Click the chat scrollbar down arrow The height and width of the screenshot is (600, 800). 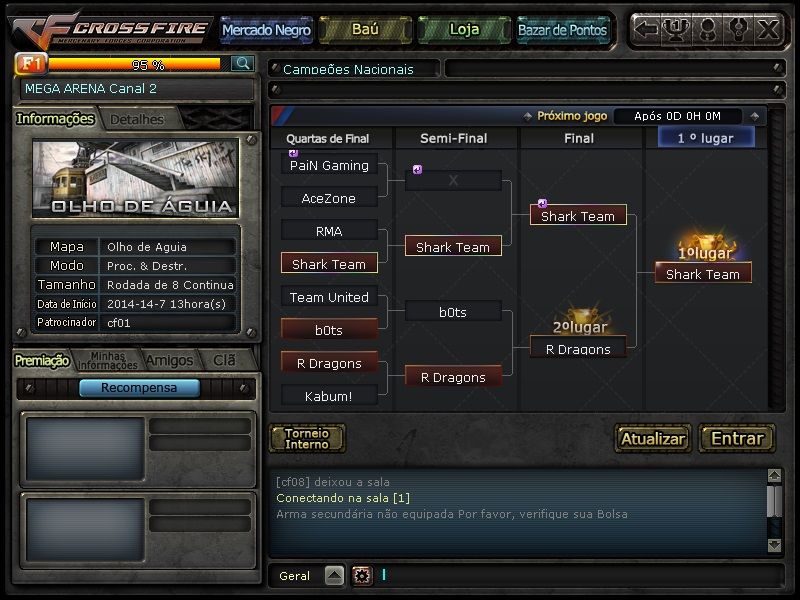click(x=774, y=545)
